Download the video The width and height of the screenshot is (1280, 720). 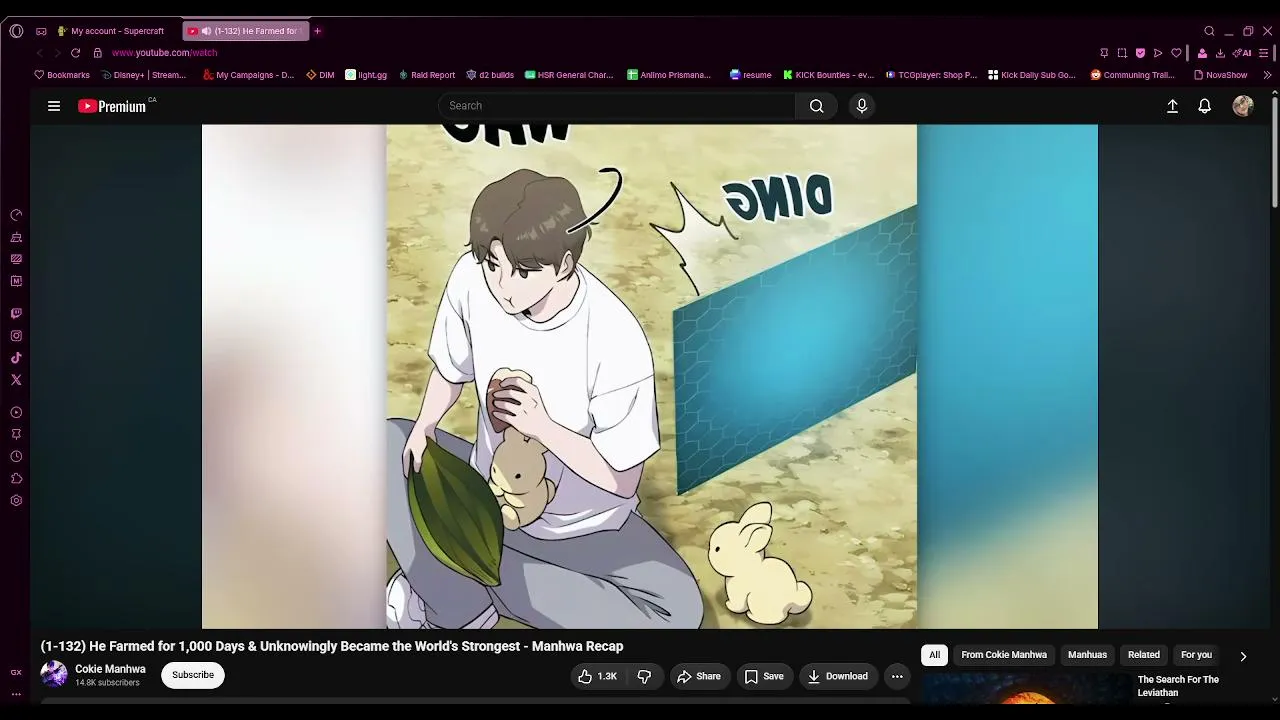pyautogui.click(x=838, y=676)
